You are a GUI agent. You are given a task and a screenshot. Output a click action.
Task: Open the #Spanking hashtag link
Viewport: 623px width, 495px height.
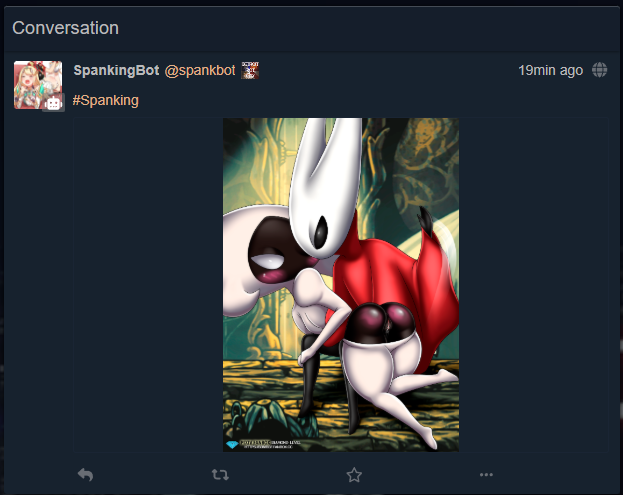105,100
